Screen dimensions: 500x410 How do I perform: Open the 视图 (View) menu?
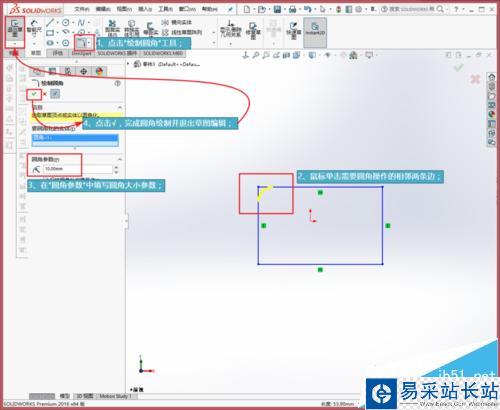(x=124, y=9)
